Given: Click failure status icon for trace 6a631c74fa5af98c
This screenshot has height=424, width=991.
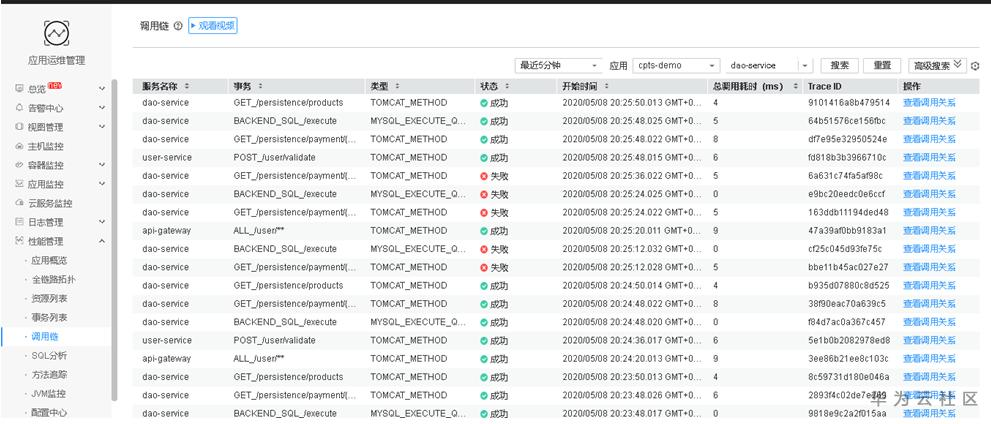Looking at the screenshot, I should 483,176.
